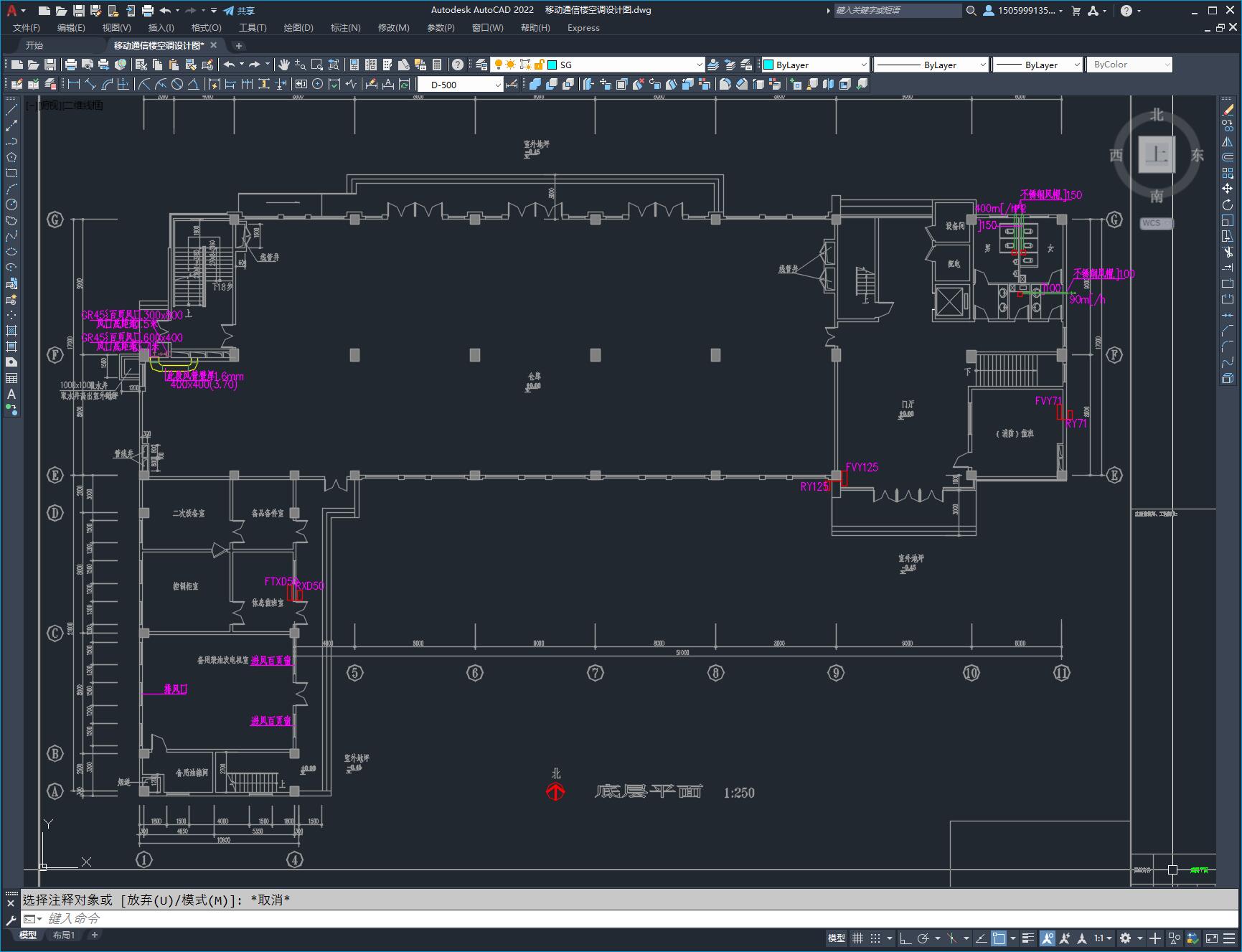
Task: Open the Layer Properties Manager icon
Action: (481, 65)
